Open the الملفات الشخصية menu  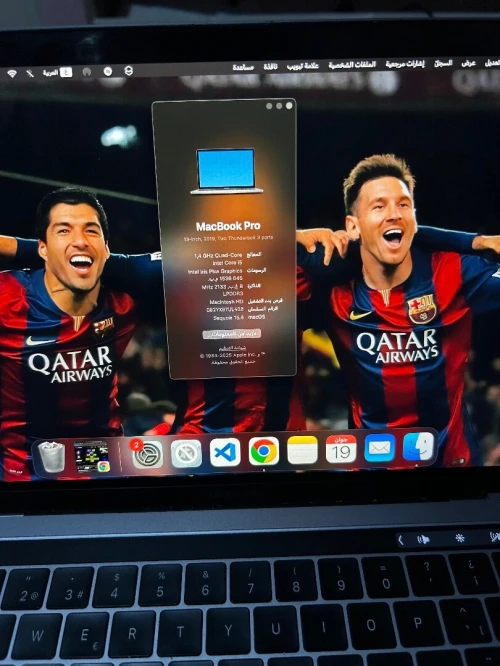(x=352, y=65)
